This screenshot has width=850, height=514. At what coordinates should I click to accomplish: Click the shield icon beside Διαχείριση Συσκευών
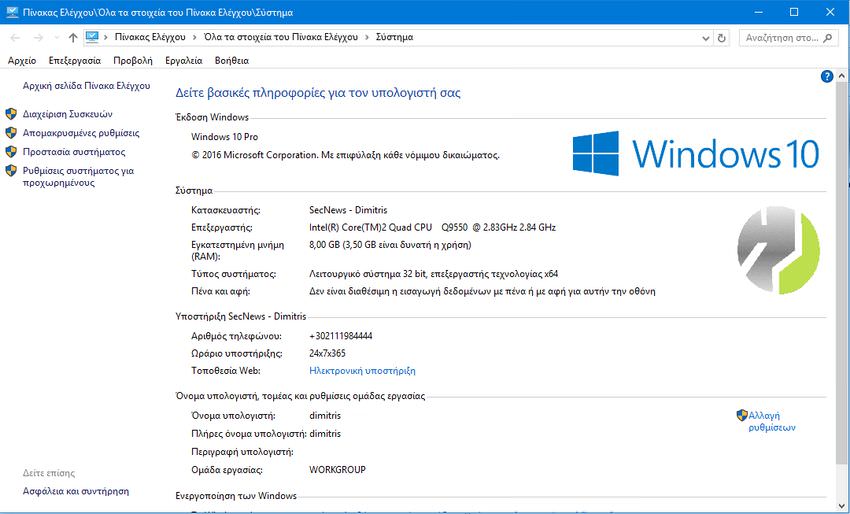(11, 114)
